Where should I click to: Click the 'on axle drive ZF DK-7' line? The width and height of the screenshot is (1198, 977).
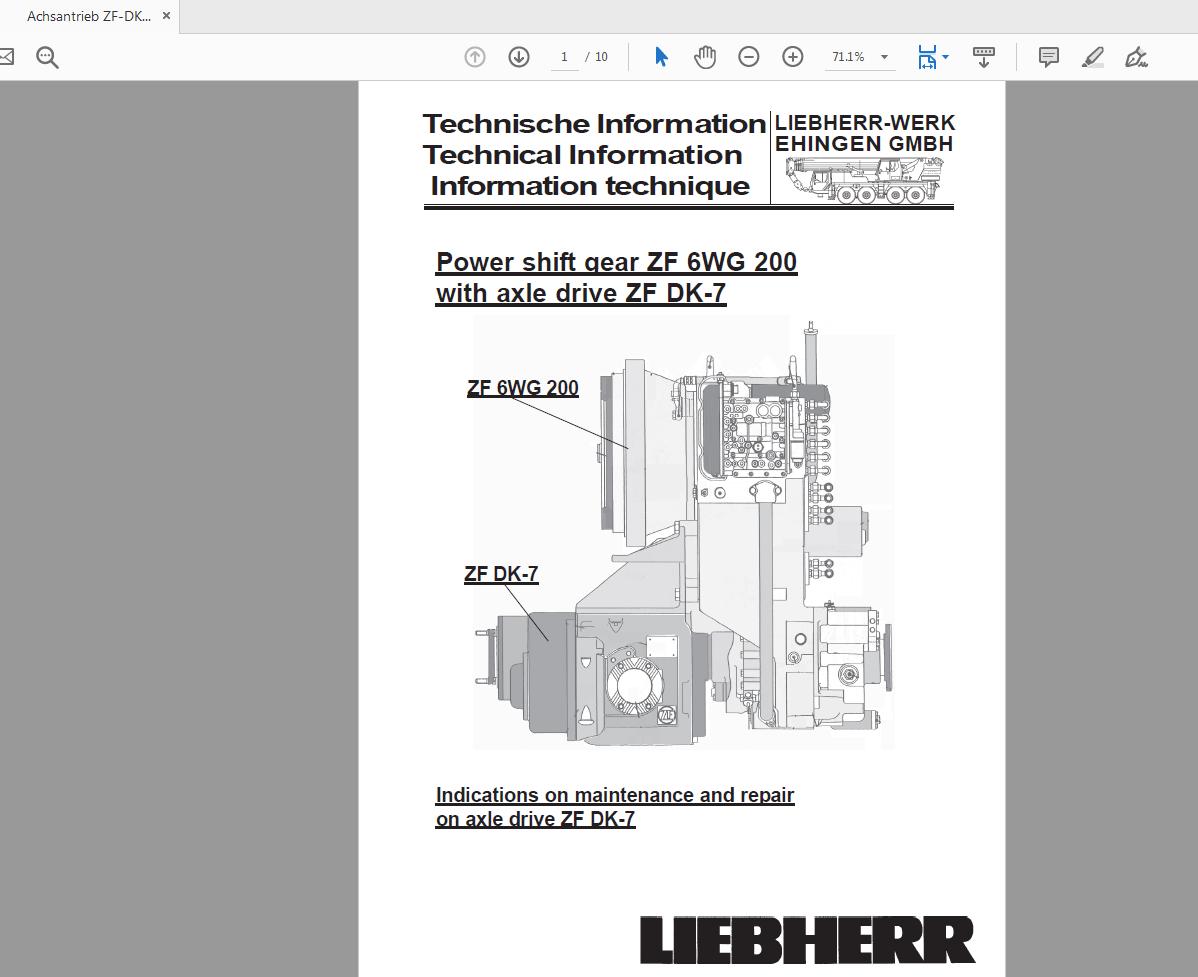tap(535, 819)
